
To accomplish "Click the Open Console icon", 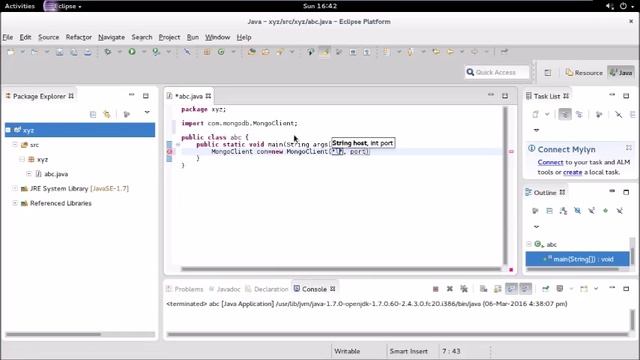I will point(584,289).
